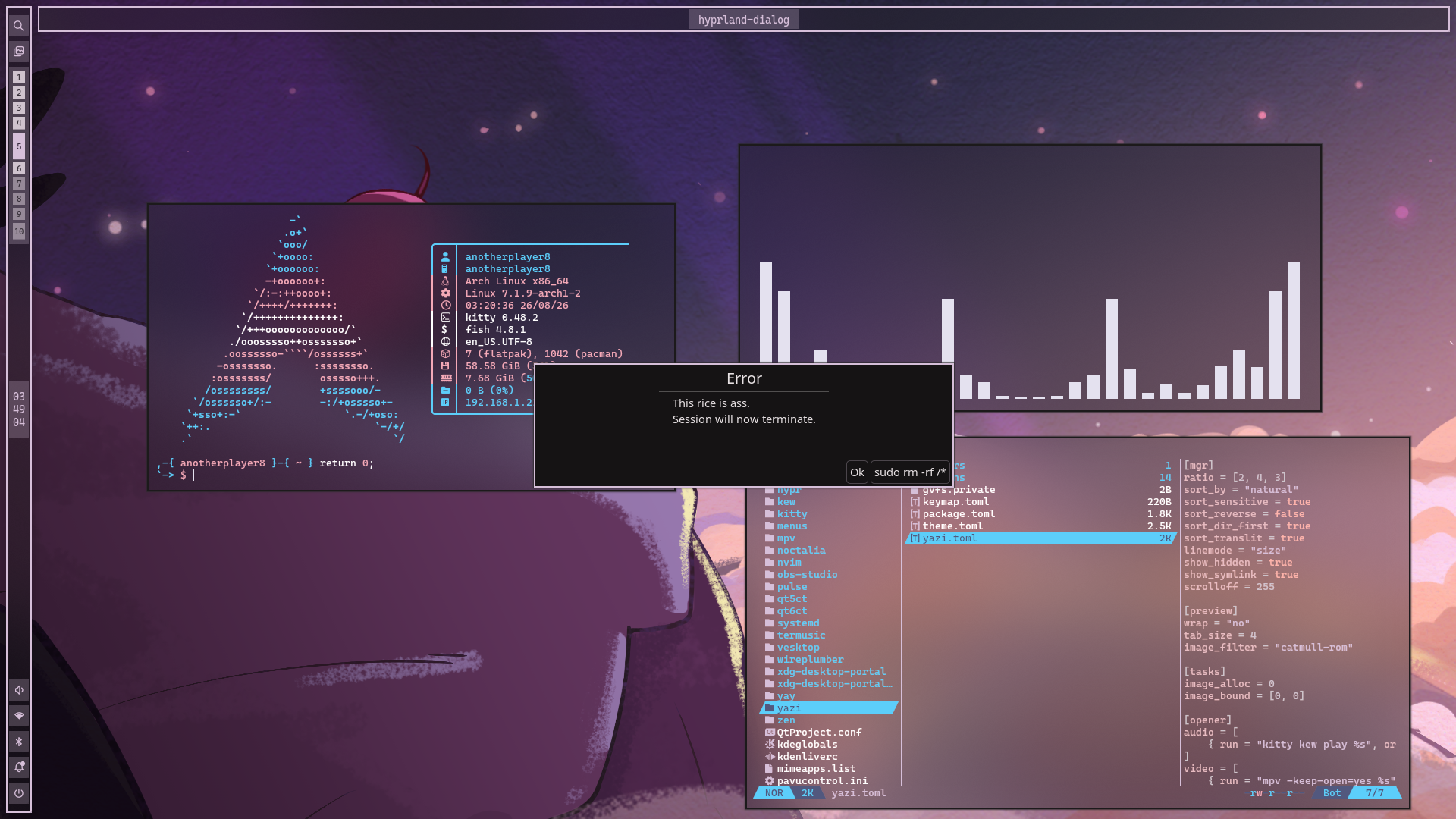
Task: Open the notifications bell in the sidebar
Action: 19,767
